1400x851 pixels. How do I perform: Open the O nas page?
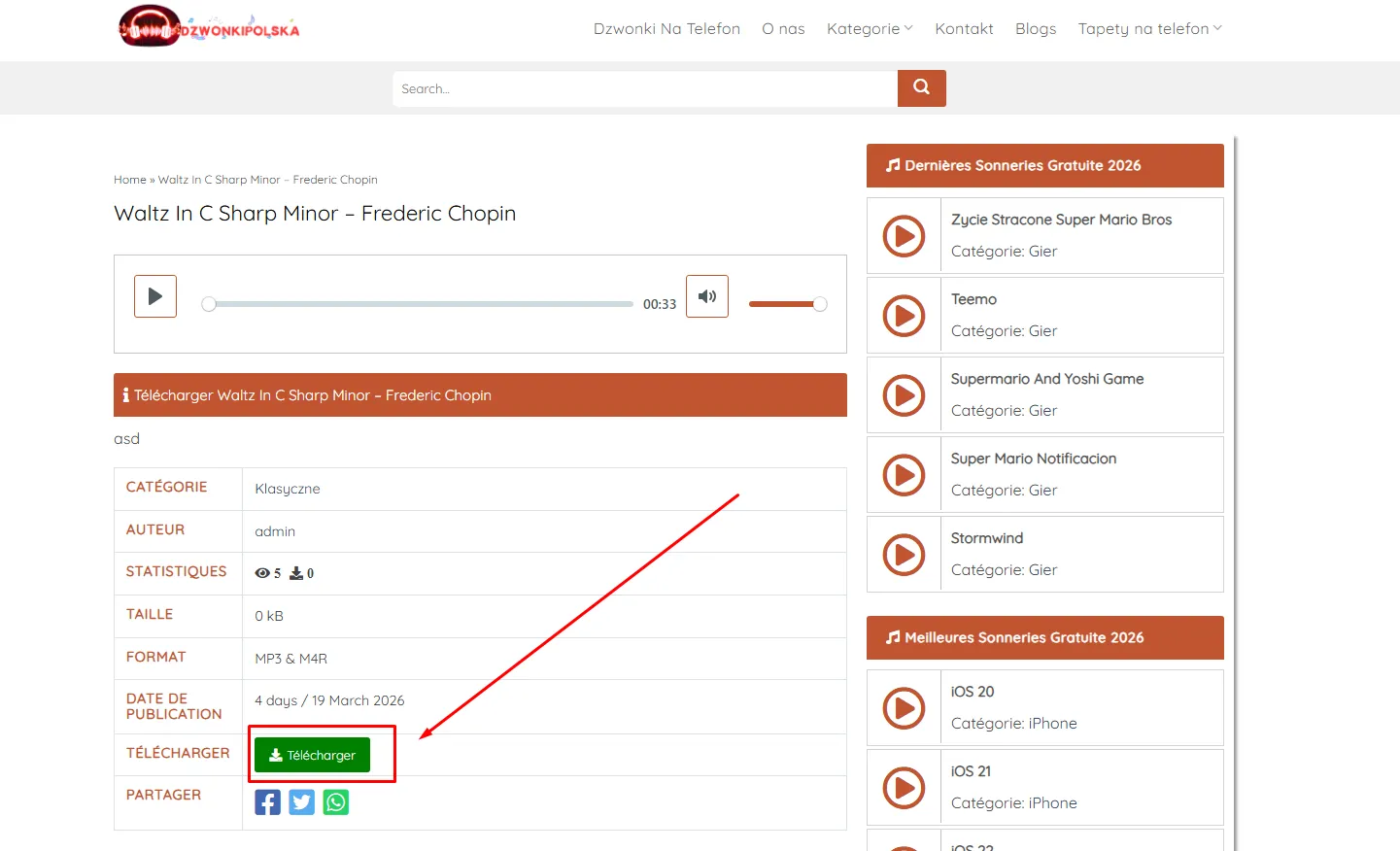pos(783,29)
